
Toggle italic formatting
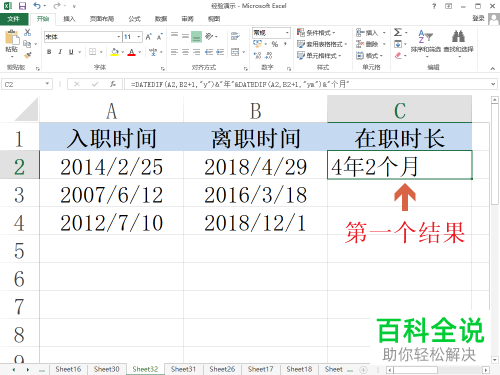(x=60, y=52)
